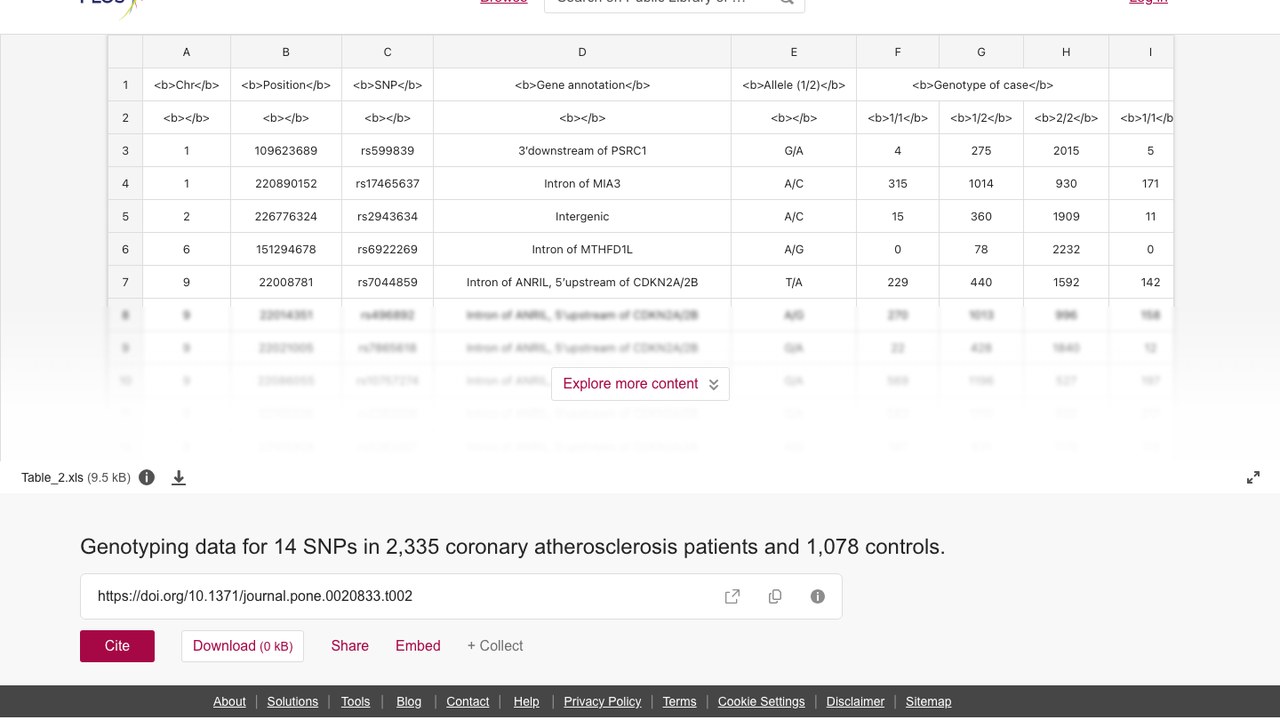
Task: Open the Help footer link
Action: pyautogui.click(x=526, y=702)
